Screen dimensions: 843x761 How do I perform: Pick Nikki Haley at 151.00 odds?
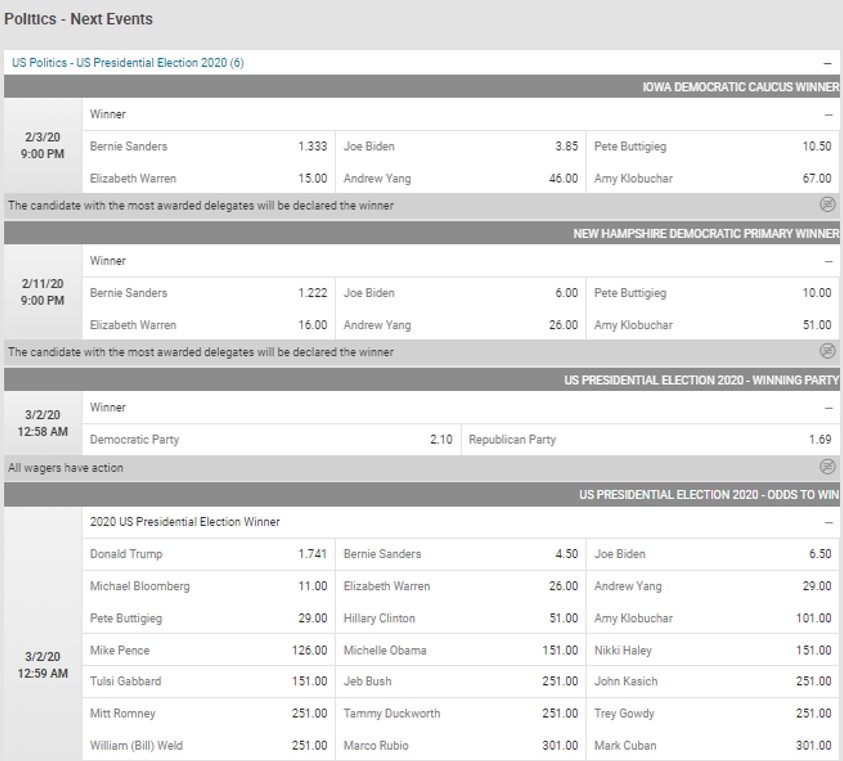pos(713,650)
